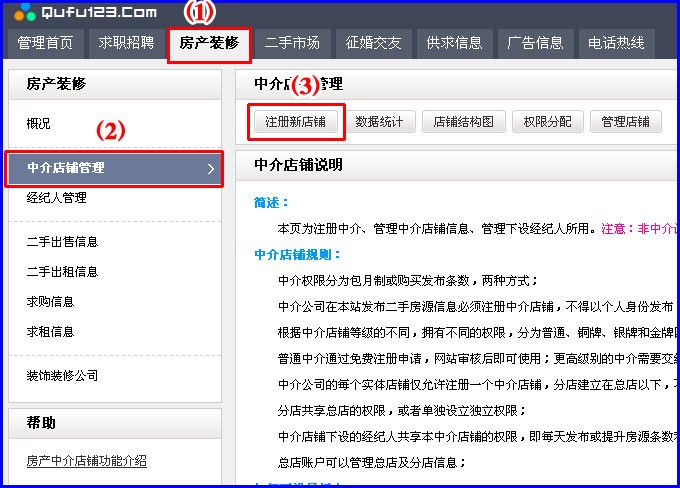Select 二手出售信息 in the sidebar
Screen dimensions: 680x488
(x=62, y=241)
